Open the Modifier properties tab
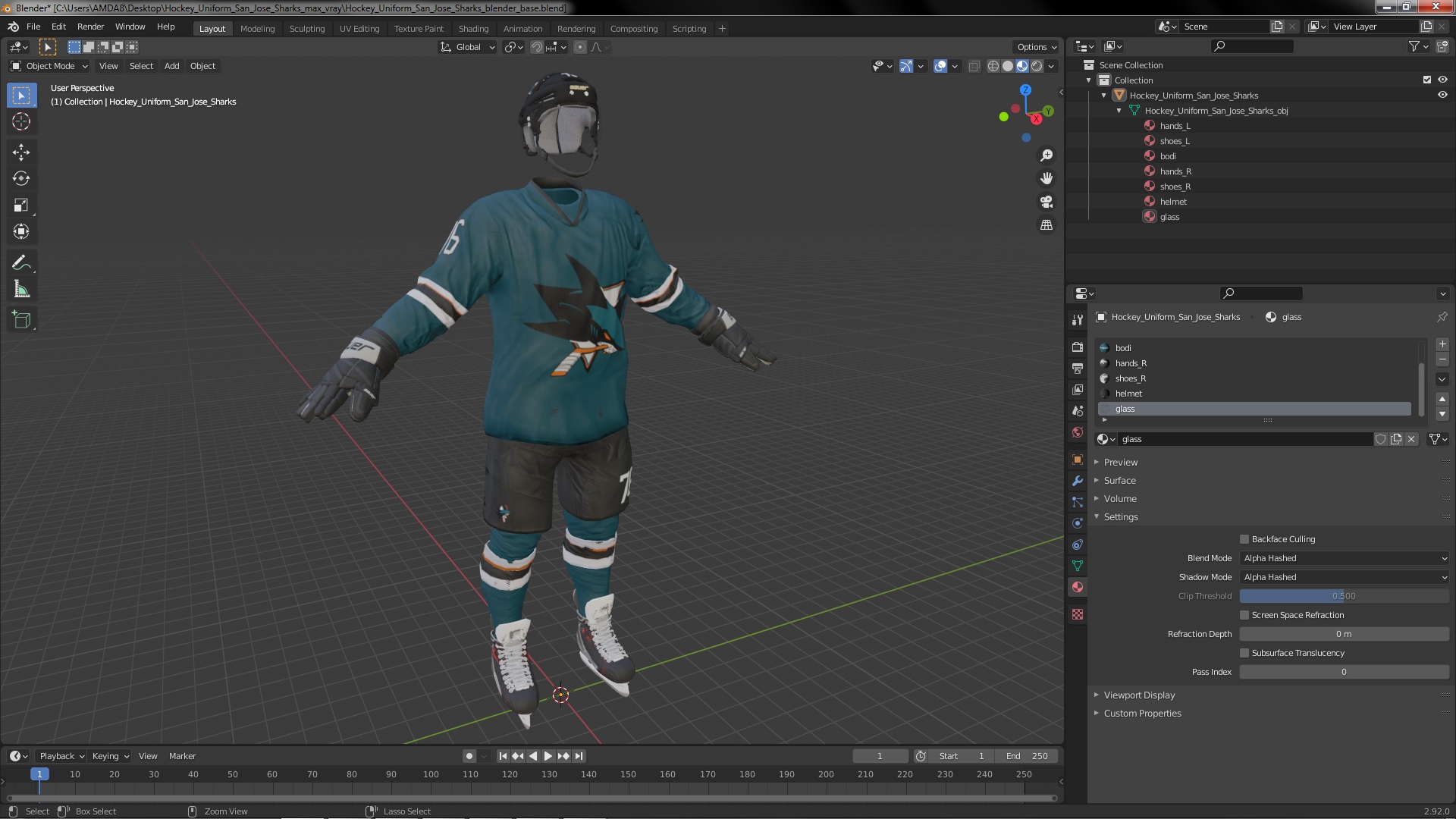Screen dimensions: 1456x819 (x=1078, y=481)
